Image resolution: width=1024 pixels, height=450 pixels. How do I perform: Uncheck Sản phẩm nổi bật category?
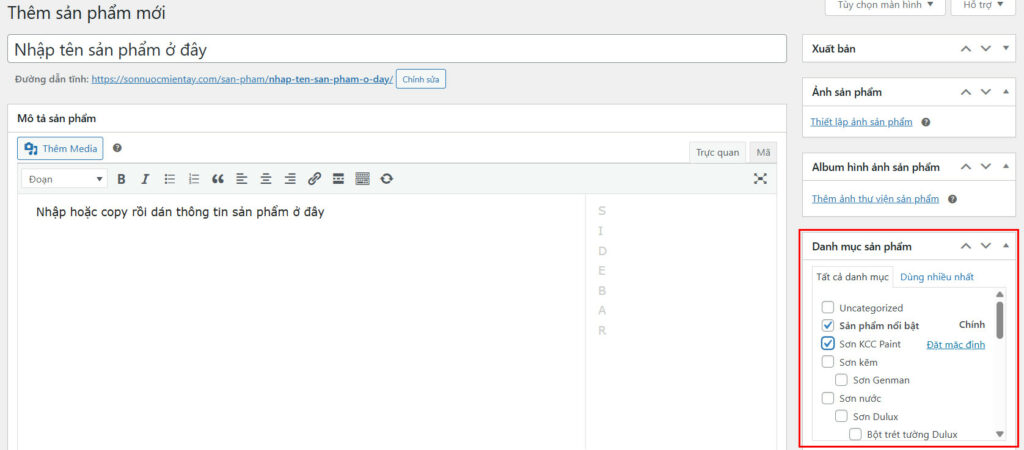(x=828, y=325)
